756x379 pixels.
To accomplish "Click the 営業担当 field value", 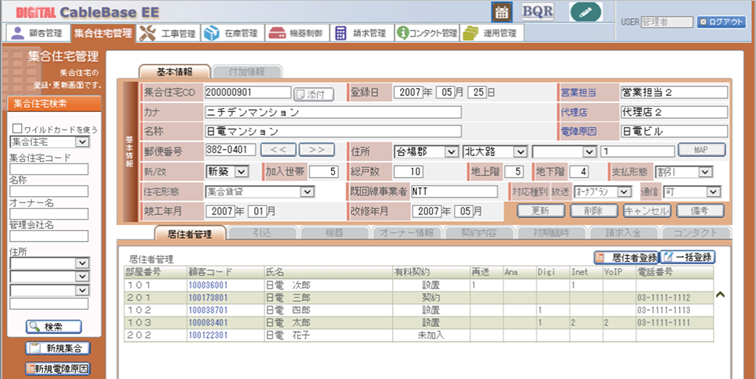I will pos(674,92).
